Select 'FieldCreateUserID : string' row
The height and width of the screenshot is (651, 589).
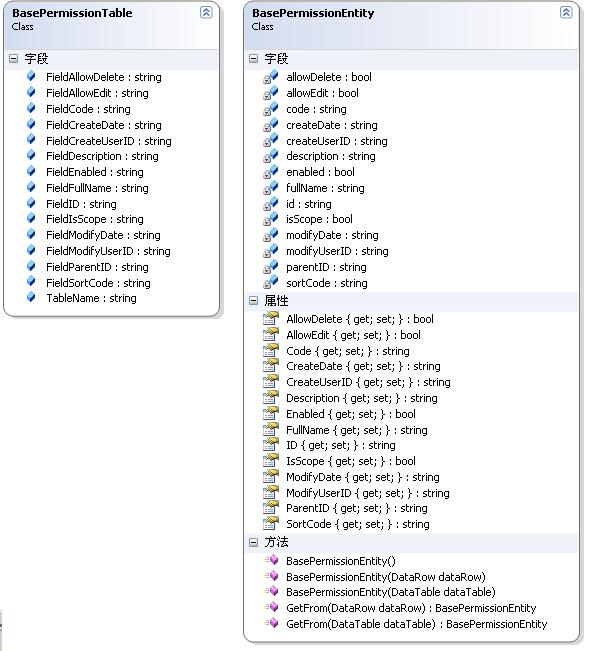tap(109, 141)
